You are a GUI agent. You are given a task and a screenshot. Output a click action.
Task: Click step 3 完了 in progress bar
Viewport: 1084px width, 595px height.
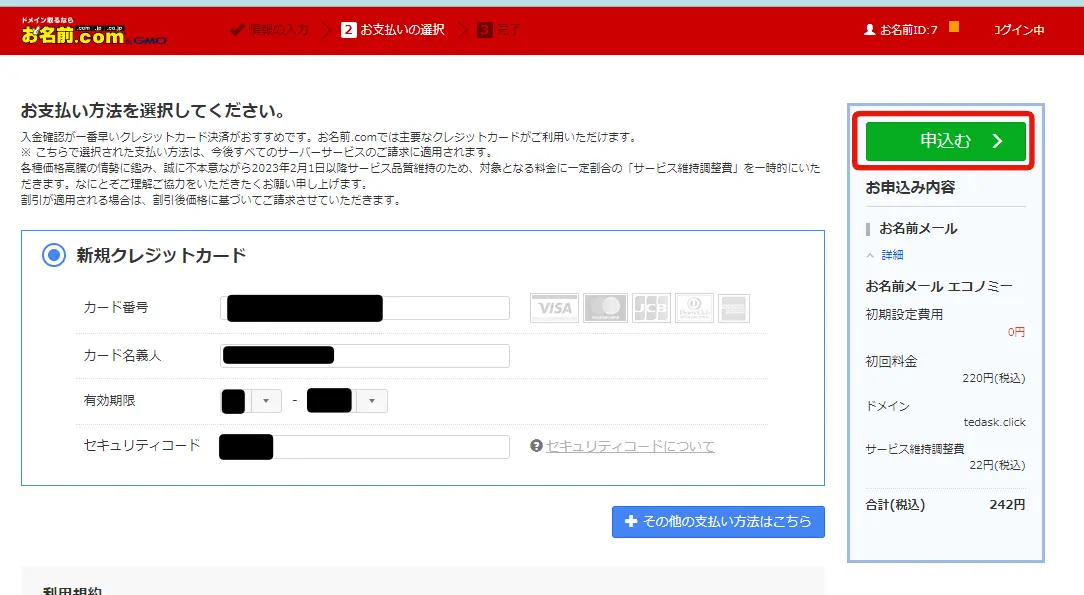[499, 30]
